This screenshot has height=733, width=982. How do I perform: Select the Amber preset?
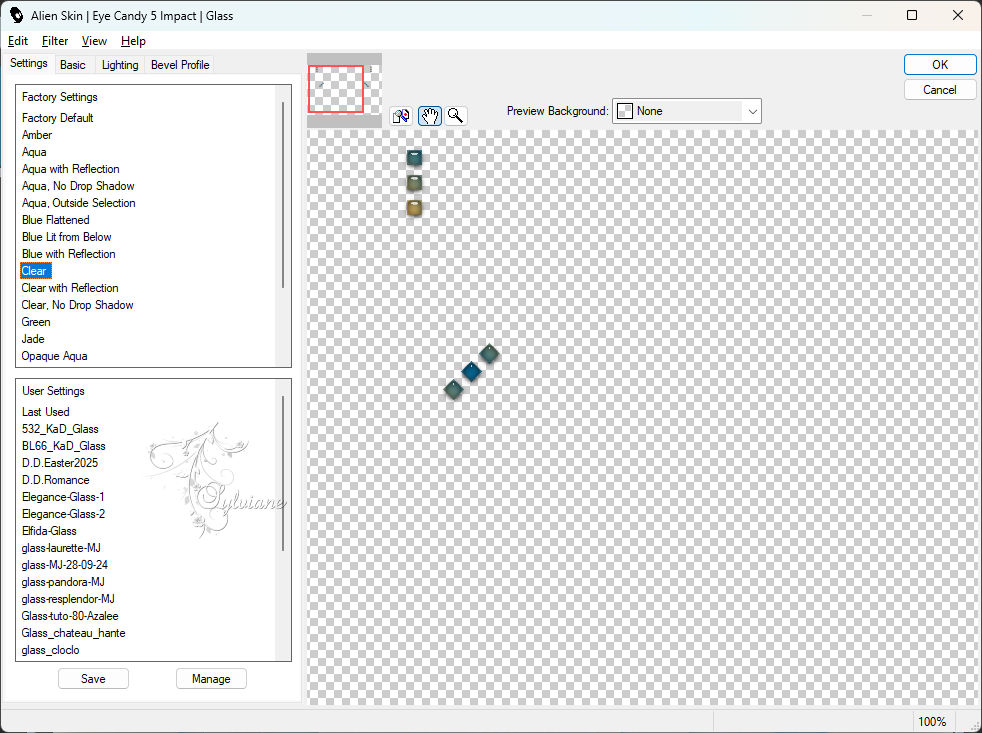[36, 135]
